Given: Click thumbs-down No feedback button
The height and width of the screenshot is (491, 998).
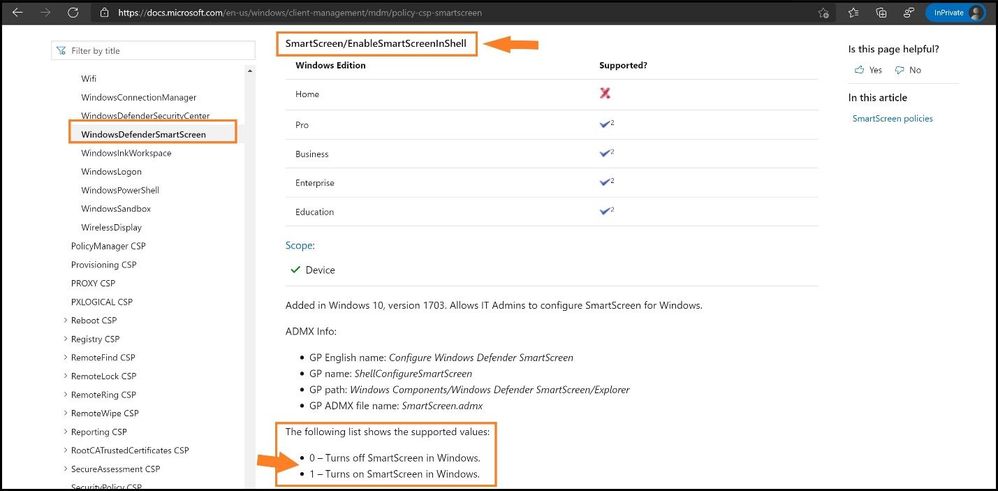Looking at the screenshot, I should pyautogui.click(x=908, y=70).
